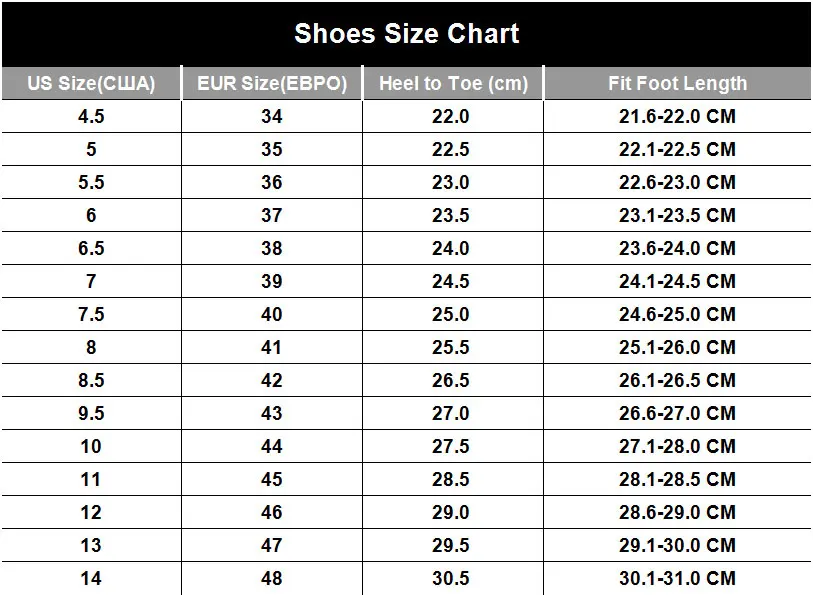
Task: Select US size 12 cell
Action: (91, 513)
